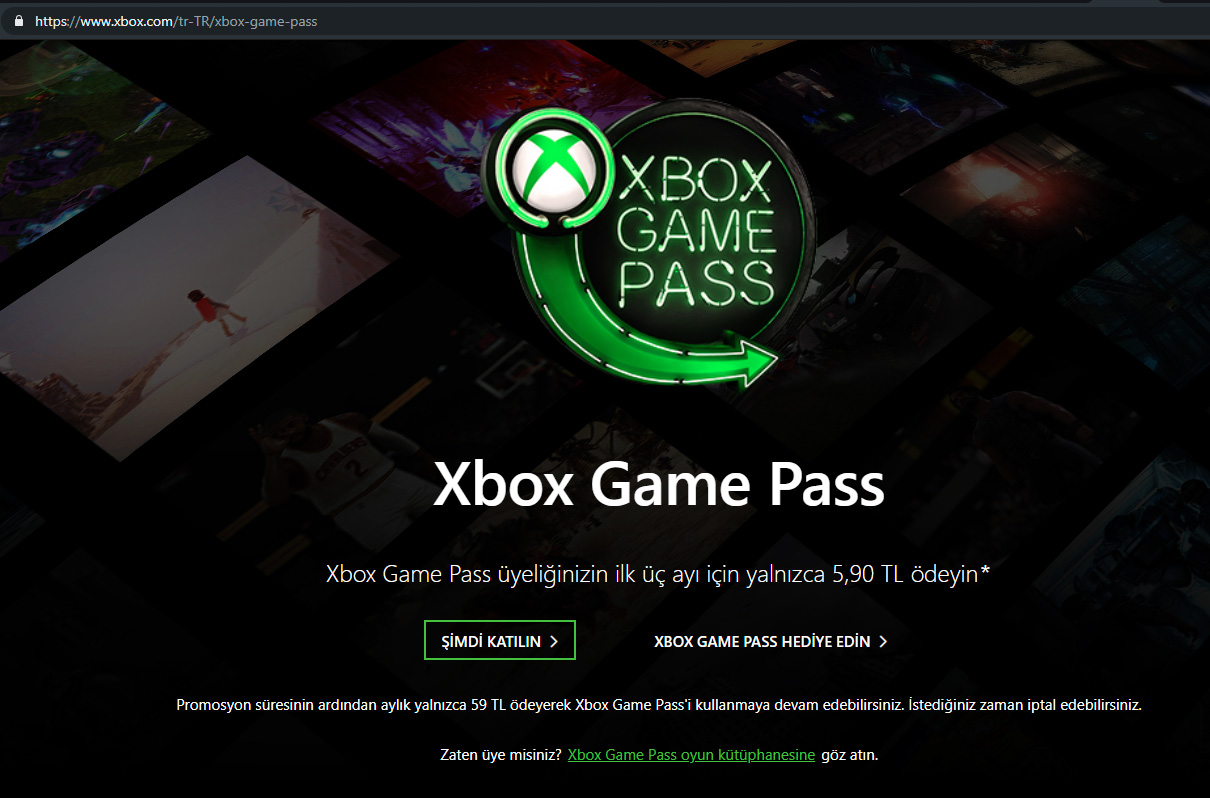The image size is (1210, 798).
Task: Click the Promosyon süresinin ardından terms paragraph
Action: tap(659, 705)
